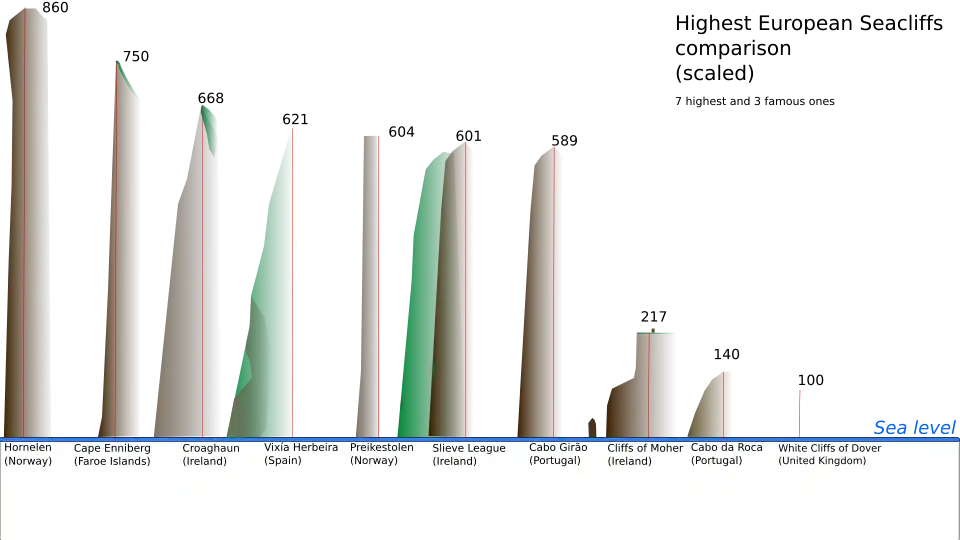This screenshot has height=540, width=960.
Task: Select the Cape Enniberg (Faroe Islands) label
Action: click(x=112, y=455)
